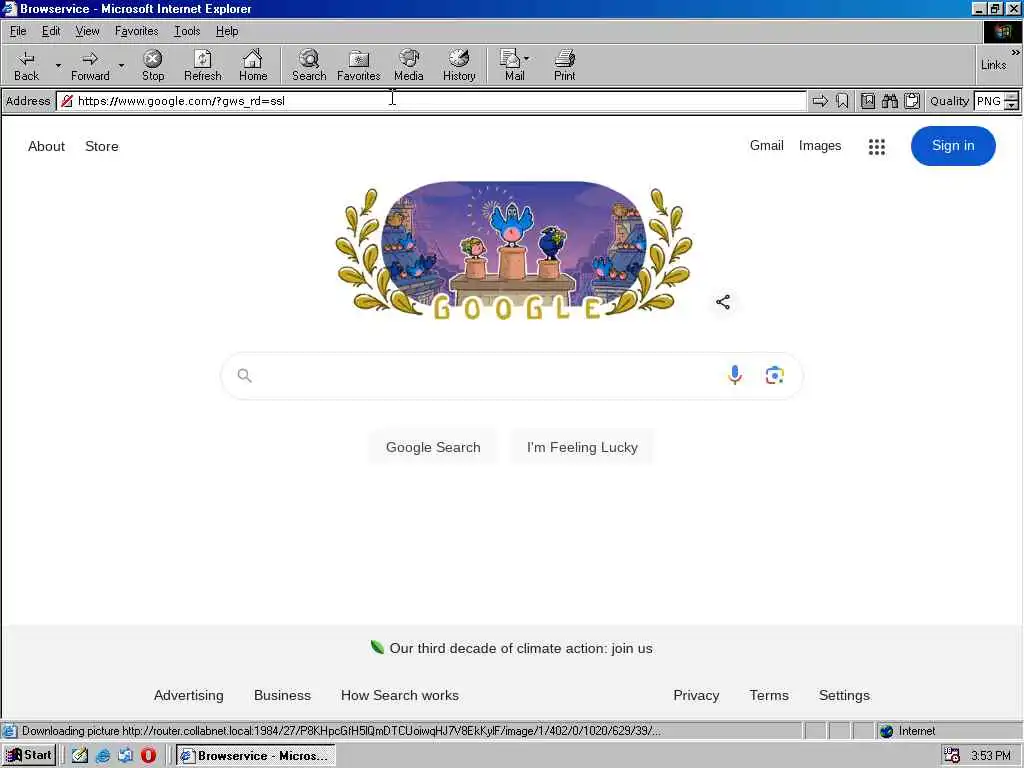Open the Business footer link
This screenshot has width=1024, height=768.
(x=282, y=696)
